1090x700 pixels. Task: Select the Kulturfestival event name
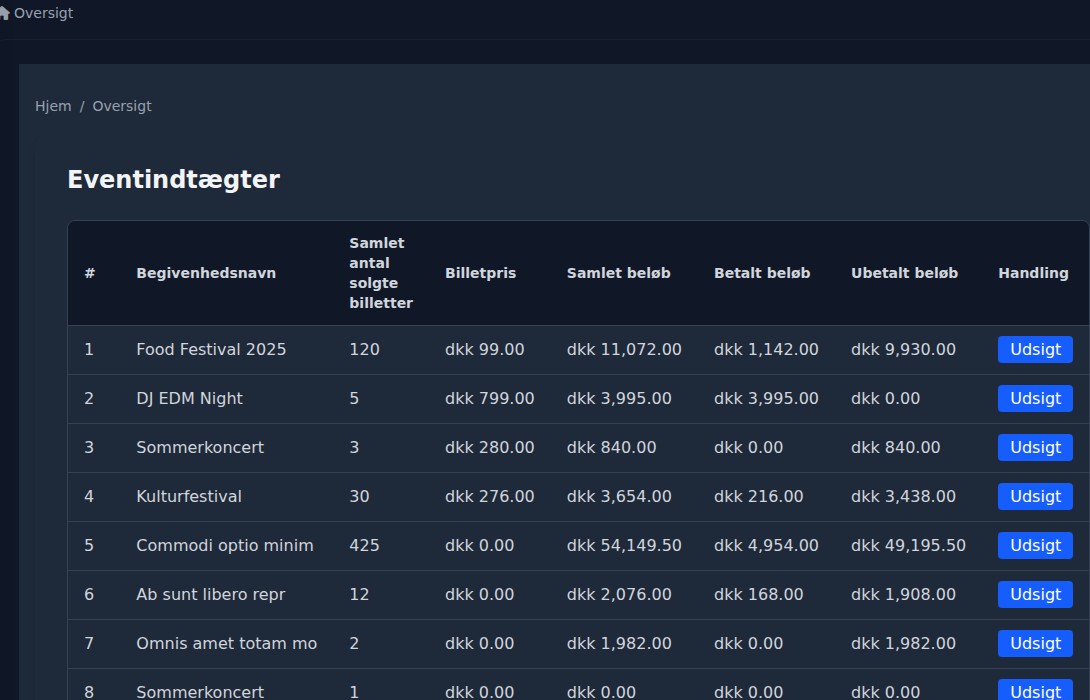pyautogui.click(x=188, y=497)
